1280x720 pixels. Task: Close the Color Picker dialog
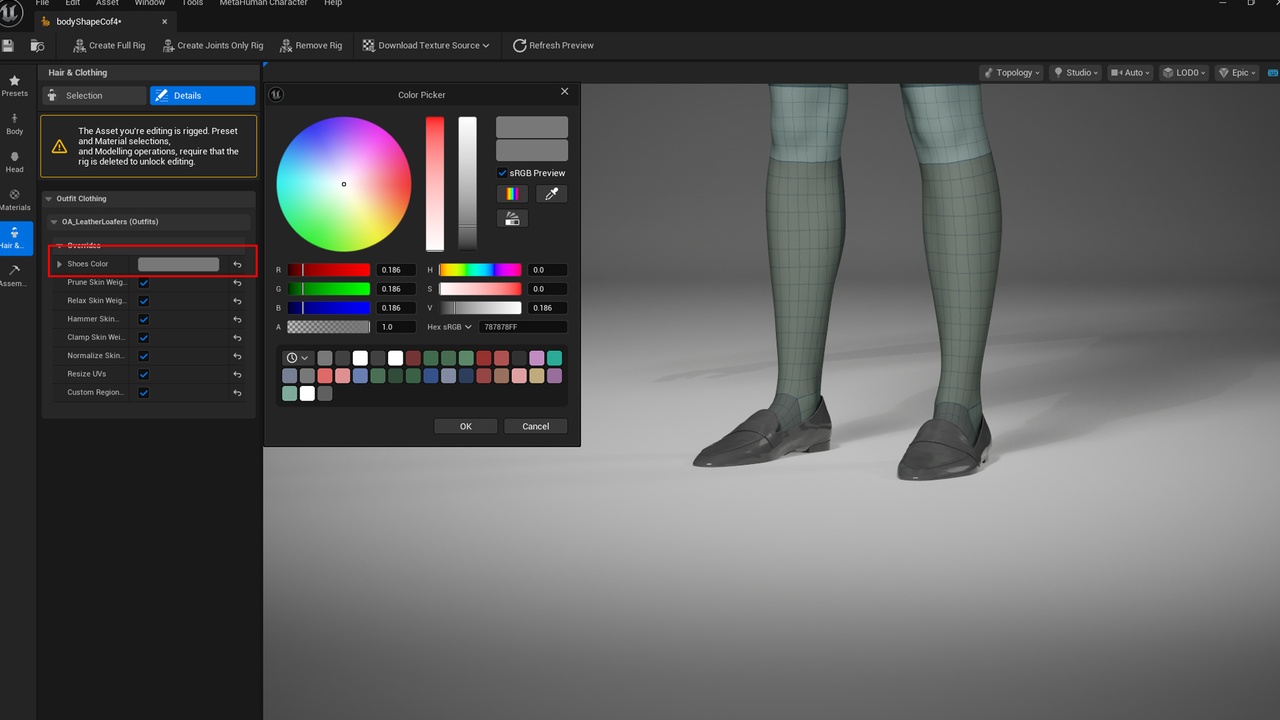tap(564, 92)
